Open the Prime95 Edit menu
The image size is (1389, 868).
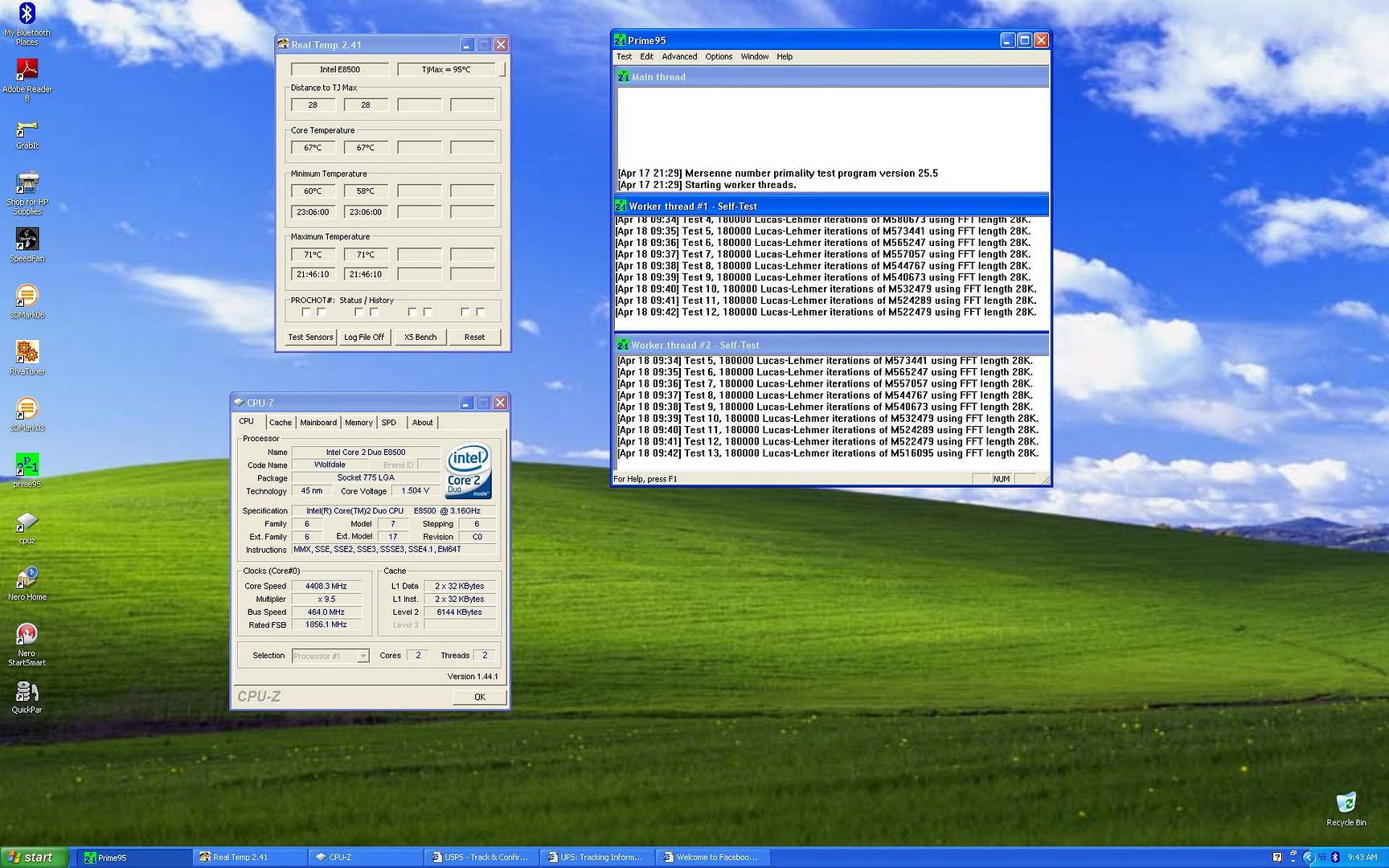click(646, 56)
